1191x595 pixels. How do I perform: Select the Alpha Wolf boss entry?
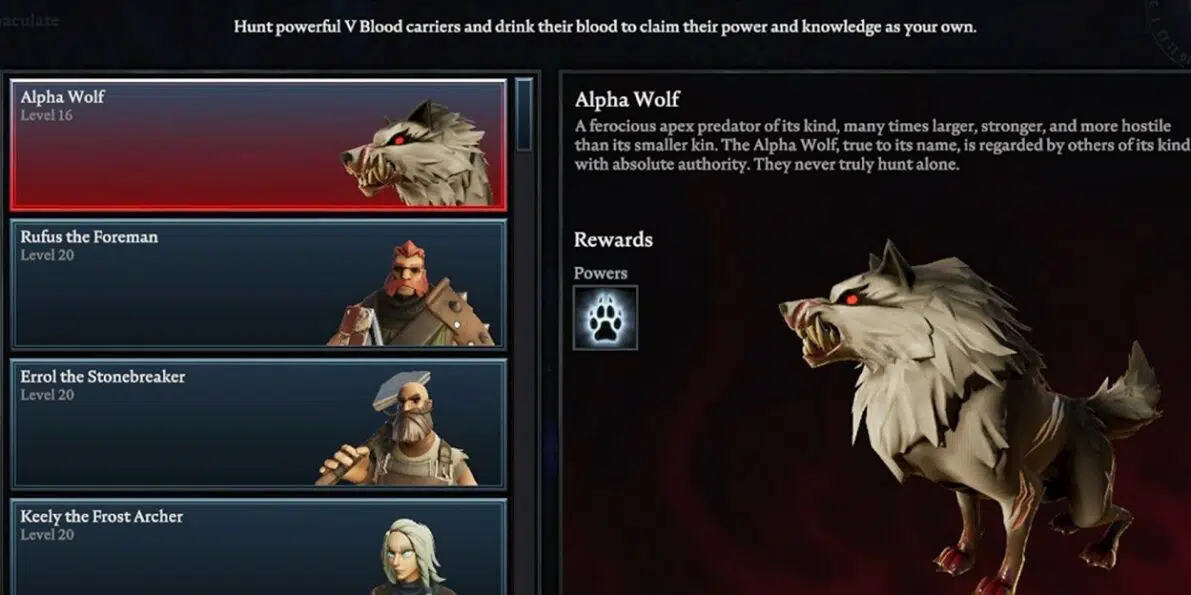pyautogui.click(x=258, y=144)
